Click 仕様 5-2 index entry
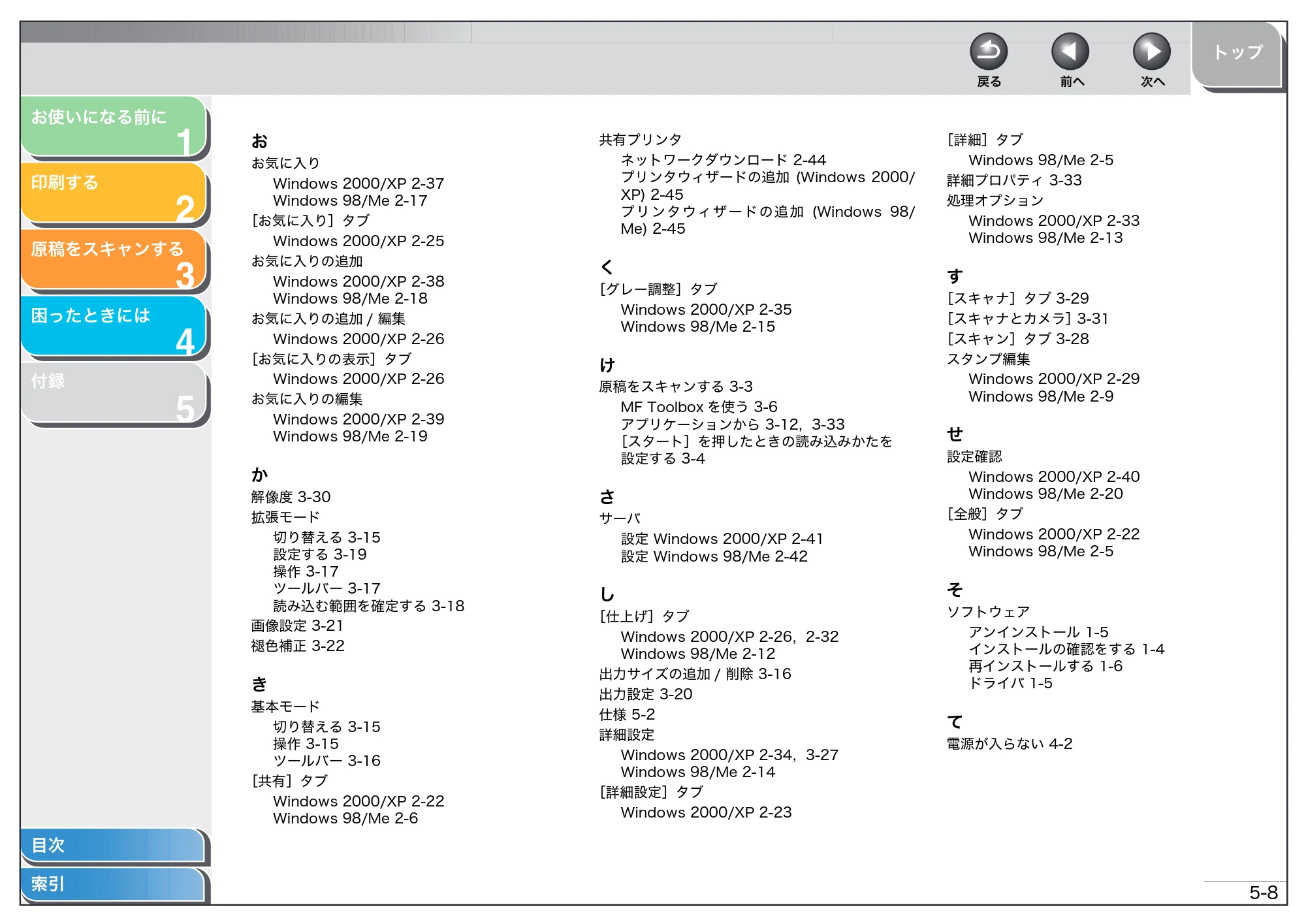This screenshot has width=1306, height=924. [627, 714]
